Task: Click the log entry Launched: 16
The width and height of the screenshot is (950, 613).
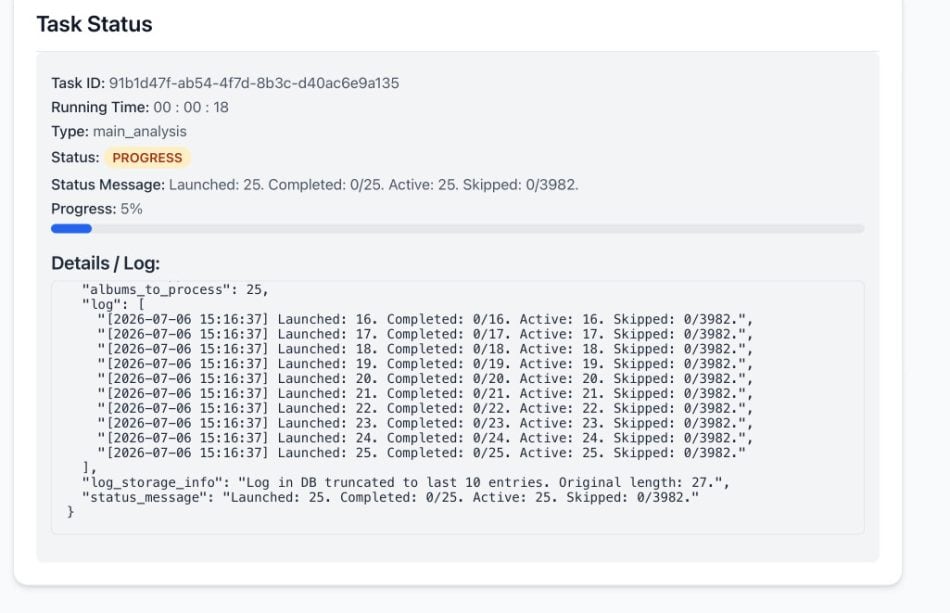Action: (x=425, y=319)
